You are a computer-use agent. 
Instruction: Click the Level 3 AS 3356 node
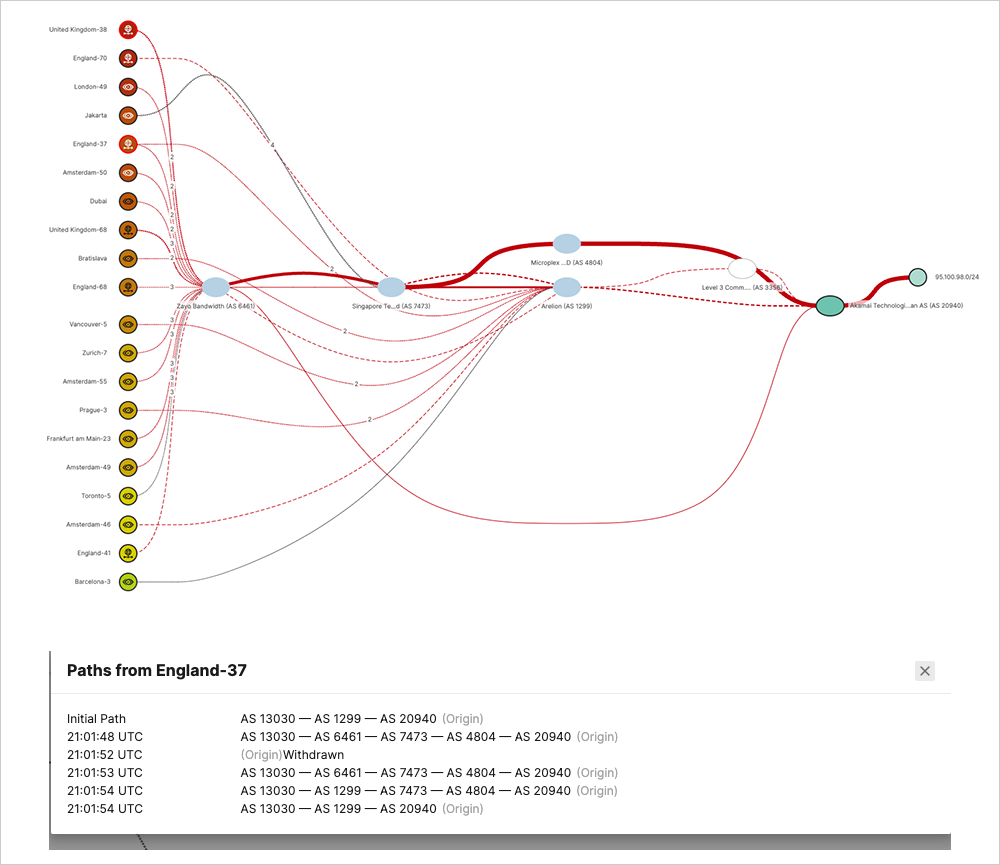742,268
